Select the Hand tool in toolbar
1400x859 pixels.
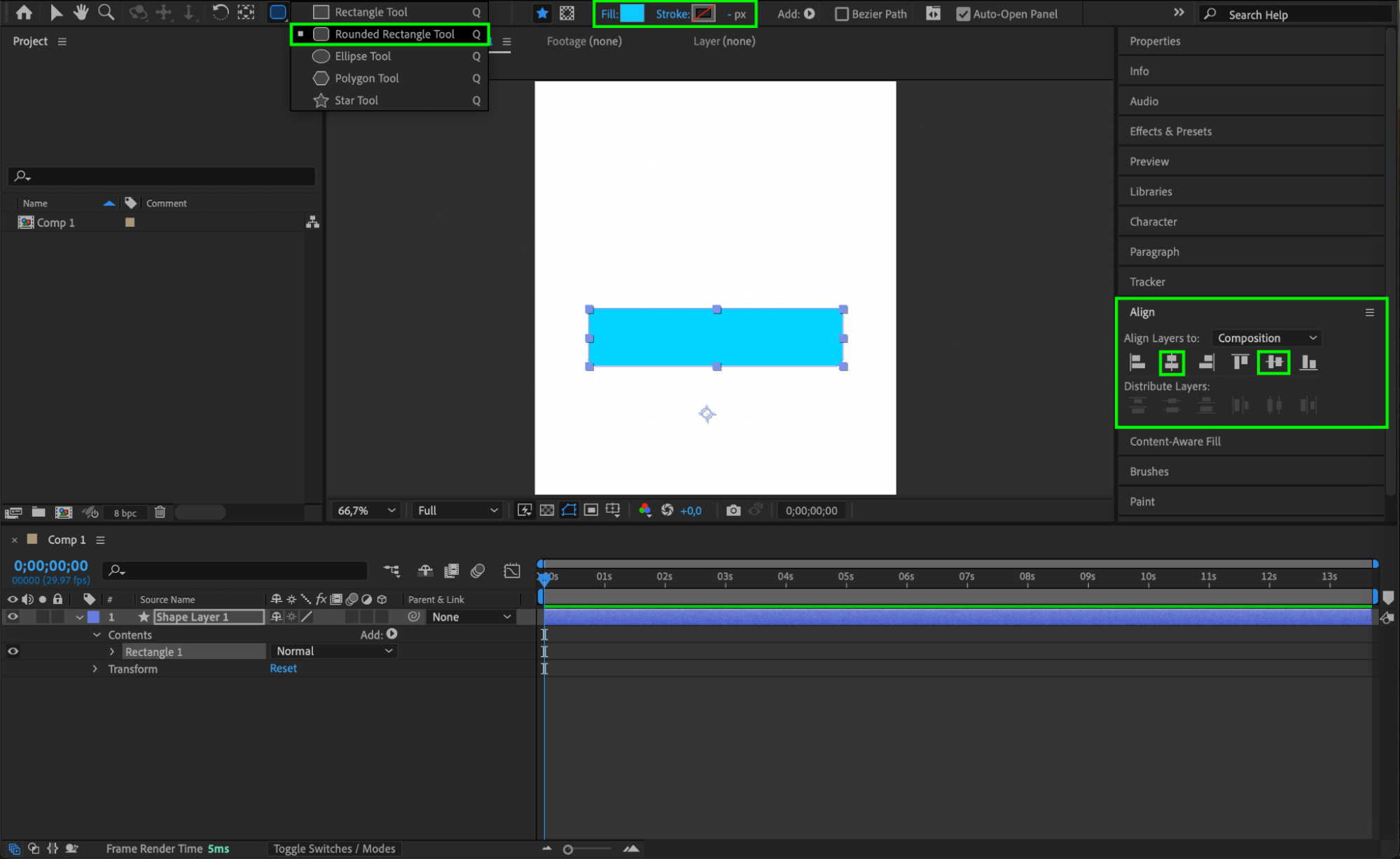pyautogui.click(x=81, y=13)
